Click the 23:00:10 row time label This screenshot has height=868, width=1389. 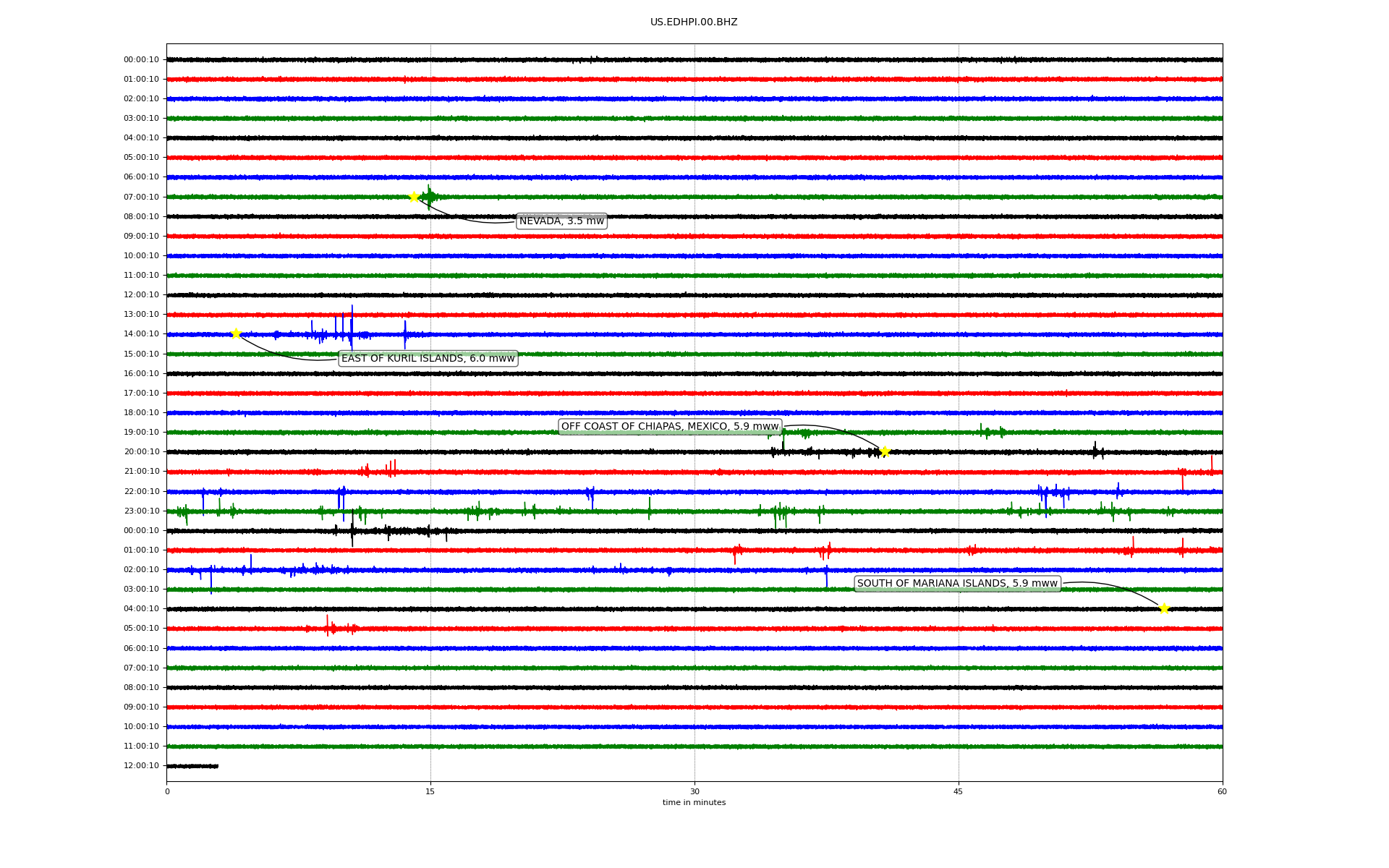pyautogui.click(x=141, y=511)
